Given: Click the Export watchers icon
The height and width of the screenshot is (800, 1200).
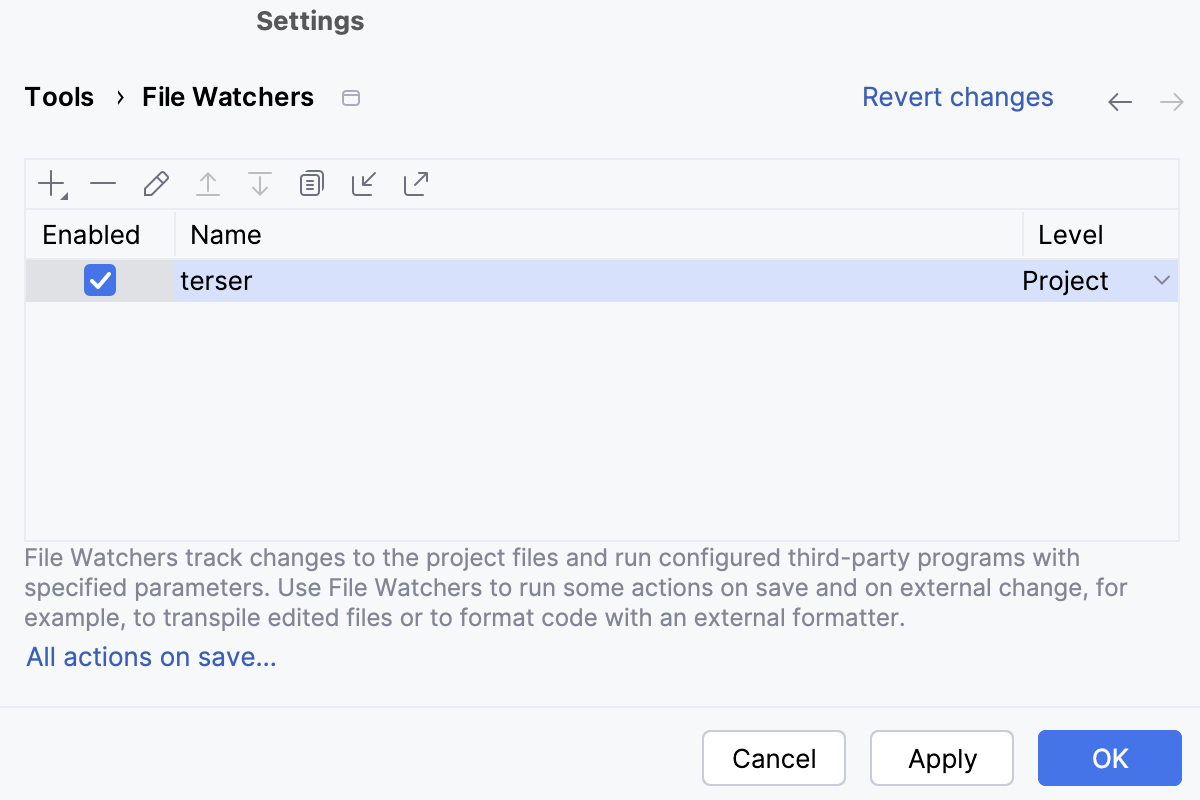Looking at the screenshot, I should tap(415, 183).
